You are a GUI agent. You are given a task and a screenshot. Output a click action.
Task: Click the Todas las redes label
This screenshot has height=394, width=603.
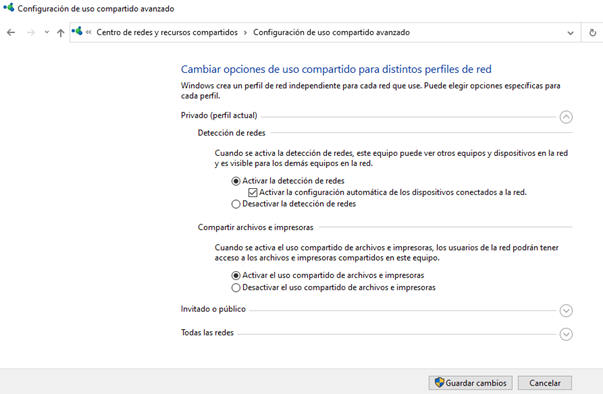coord(207,332)
